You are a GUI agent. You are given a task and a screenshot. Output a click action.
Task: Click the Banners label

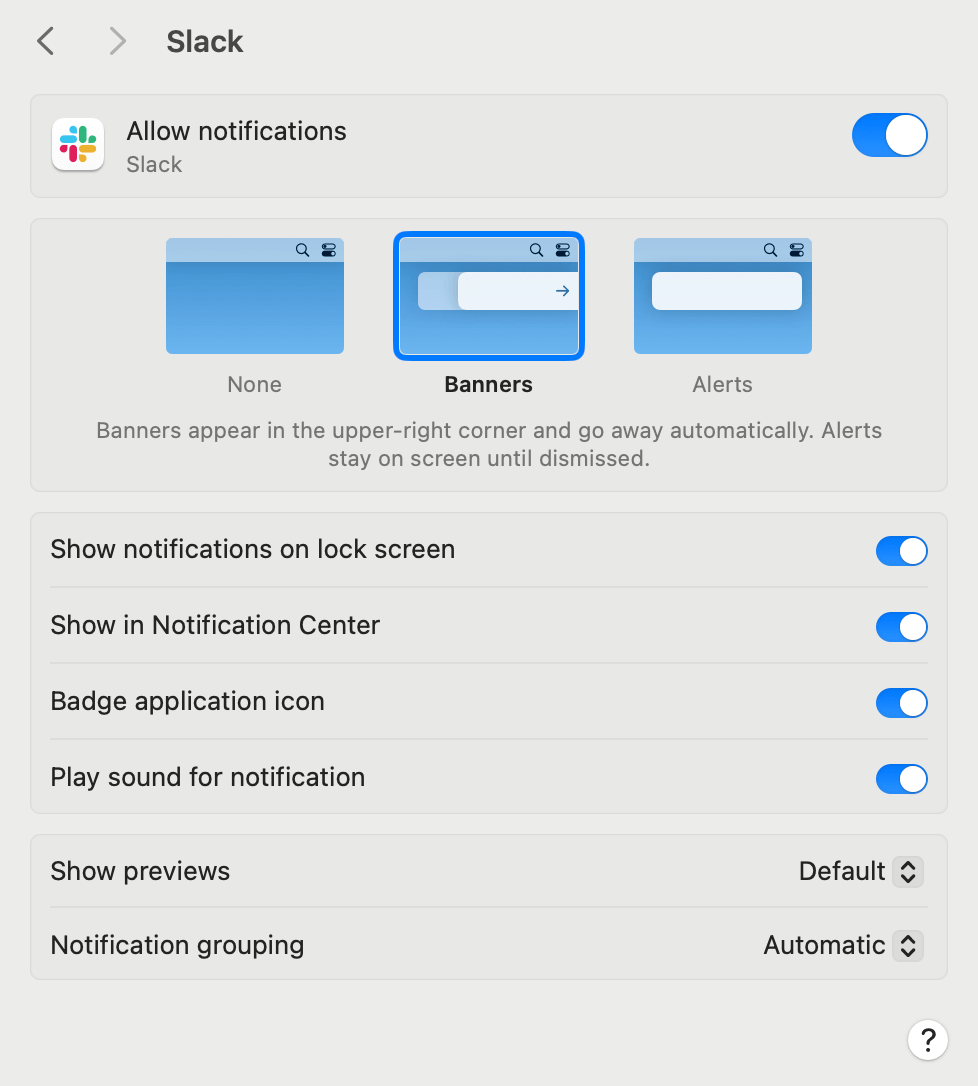pyautogui.click(x=488, y=384)
